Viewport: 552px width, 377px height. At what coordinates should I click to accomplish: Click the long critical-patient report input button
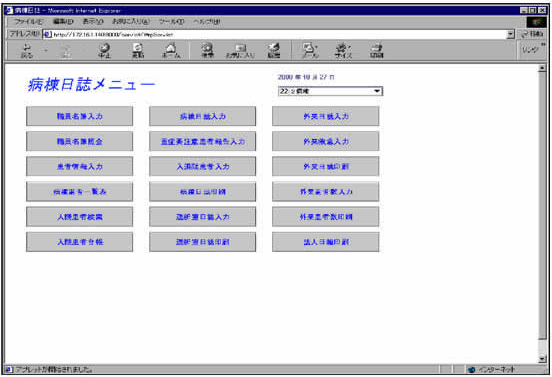tap(202, 142)
